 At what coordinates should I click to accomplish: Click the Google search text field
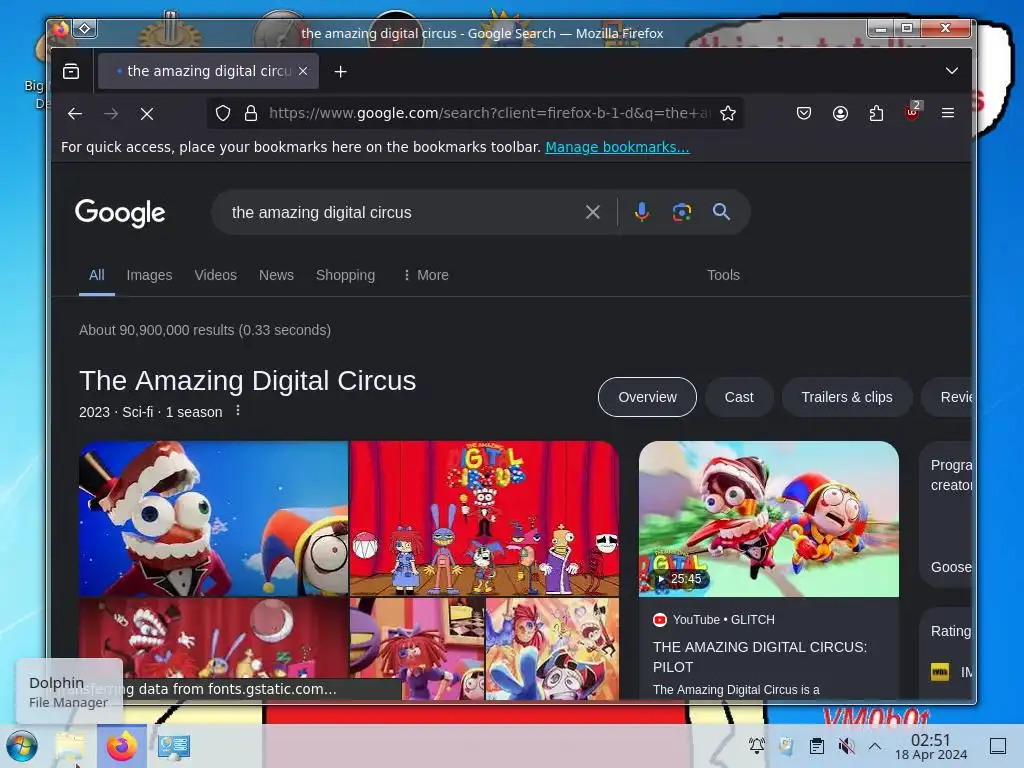tap(402, 212)
